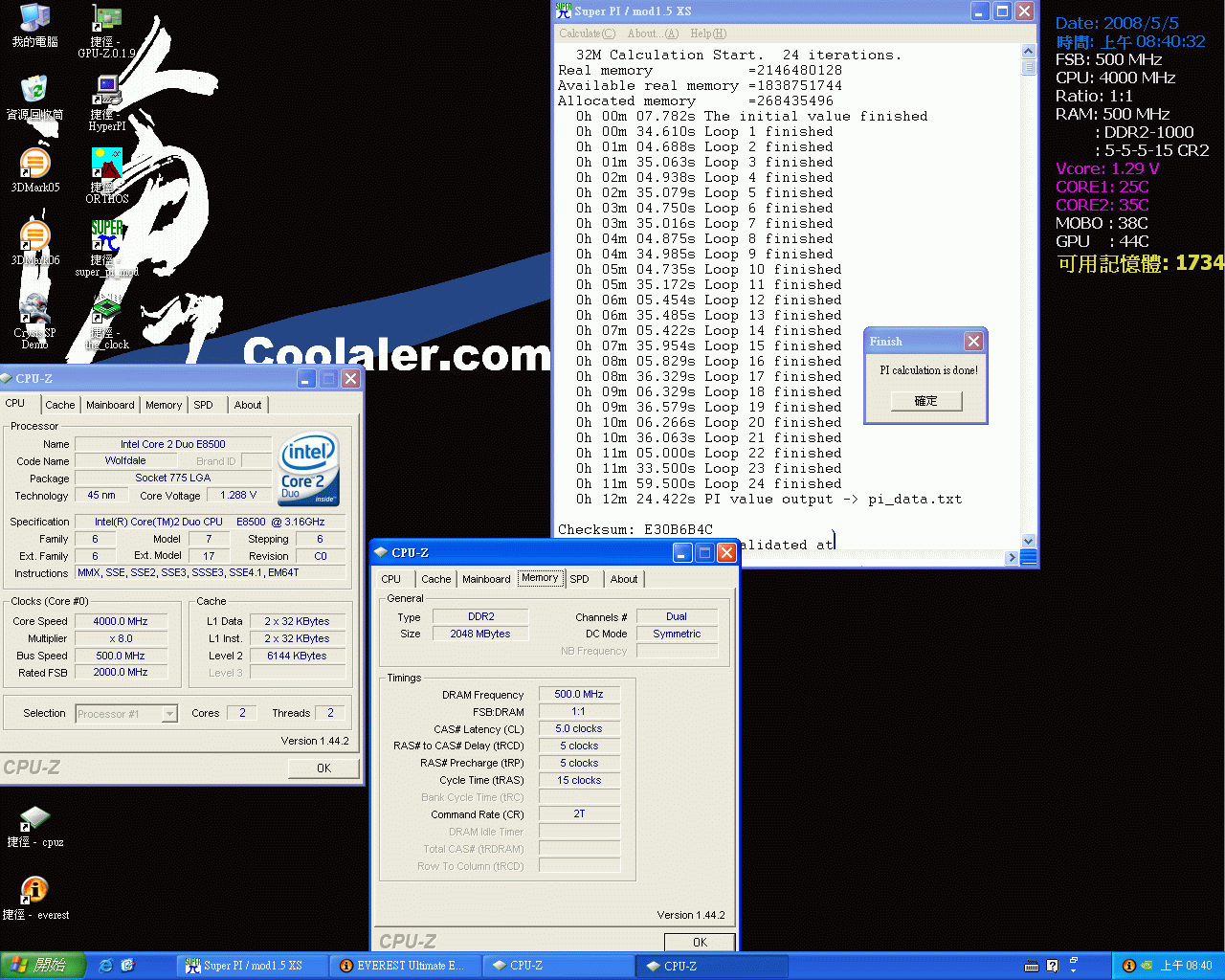
Task: Switch to Memory tab in the CPU window of CPU-Z
Action: tap(164, 405)
